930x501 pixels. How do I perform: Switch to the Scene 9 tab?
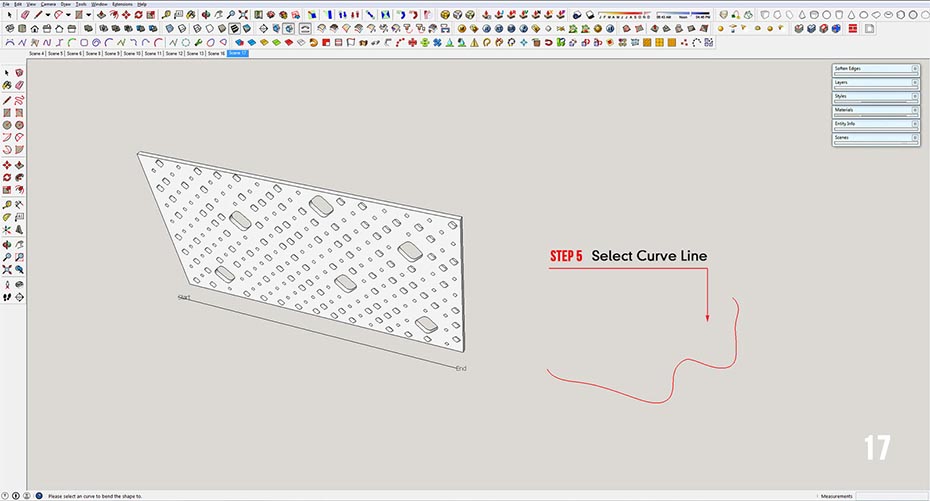point(111,53)
